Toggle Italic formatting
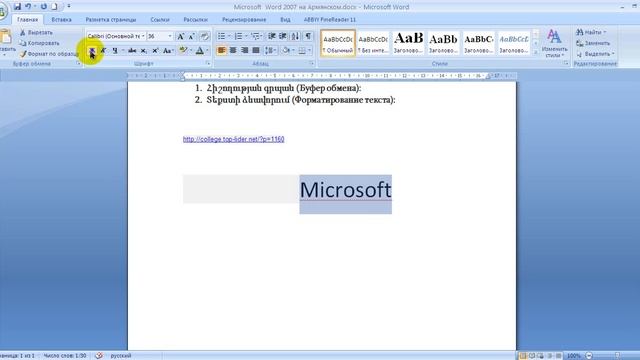Screen dimensions: 640x360 tap(103, 51)
